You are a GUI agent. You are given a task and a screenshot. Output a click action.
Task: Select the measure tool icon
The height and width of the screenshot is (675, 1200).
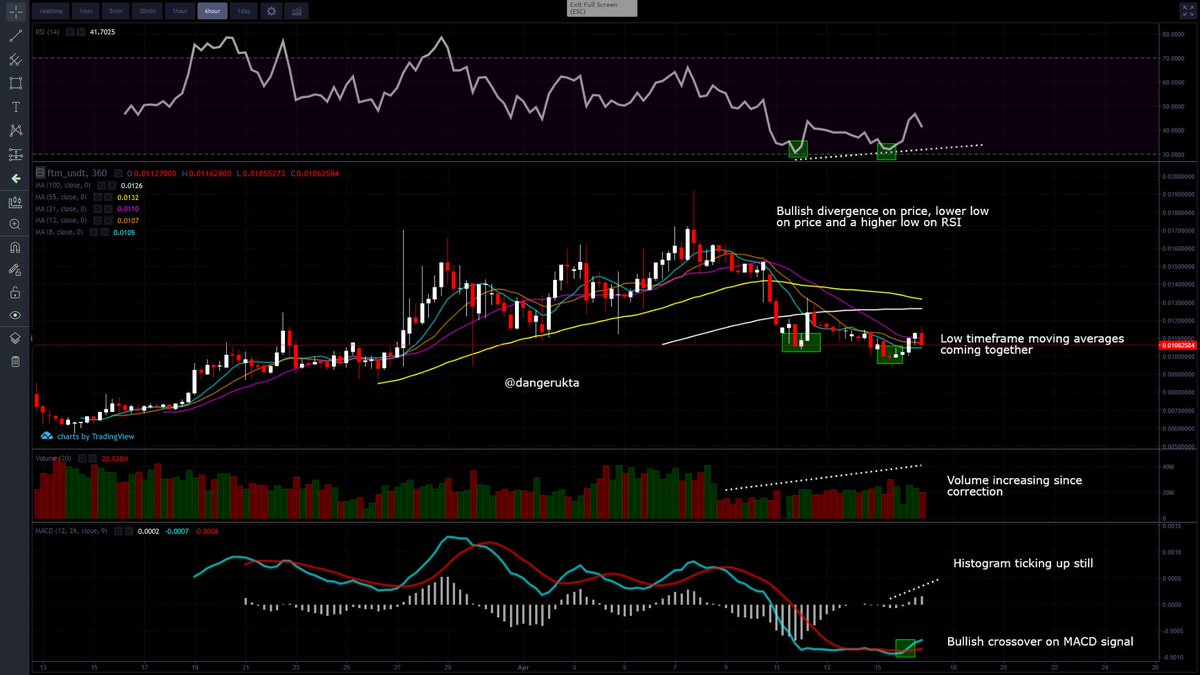point(15,203)
